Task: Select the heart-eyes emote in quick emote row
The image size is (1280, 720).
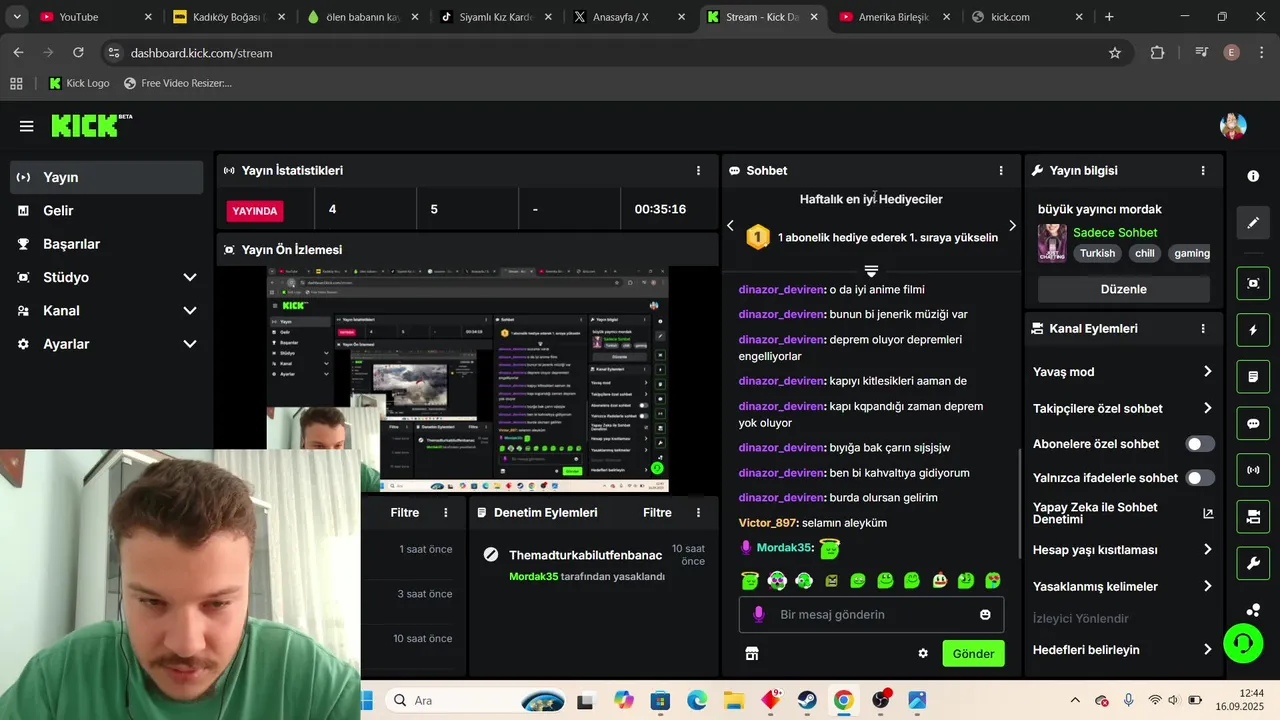Action: (993, 580)
